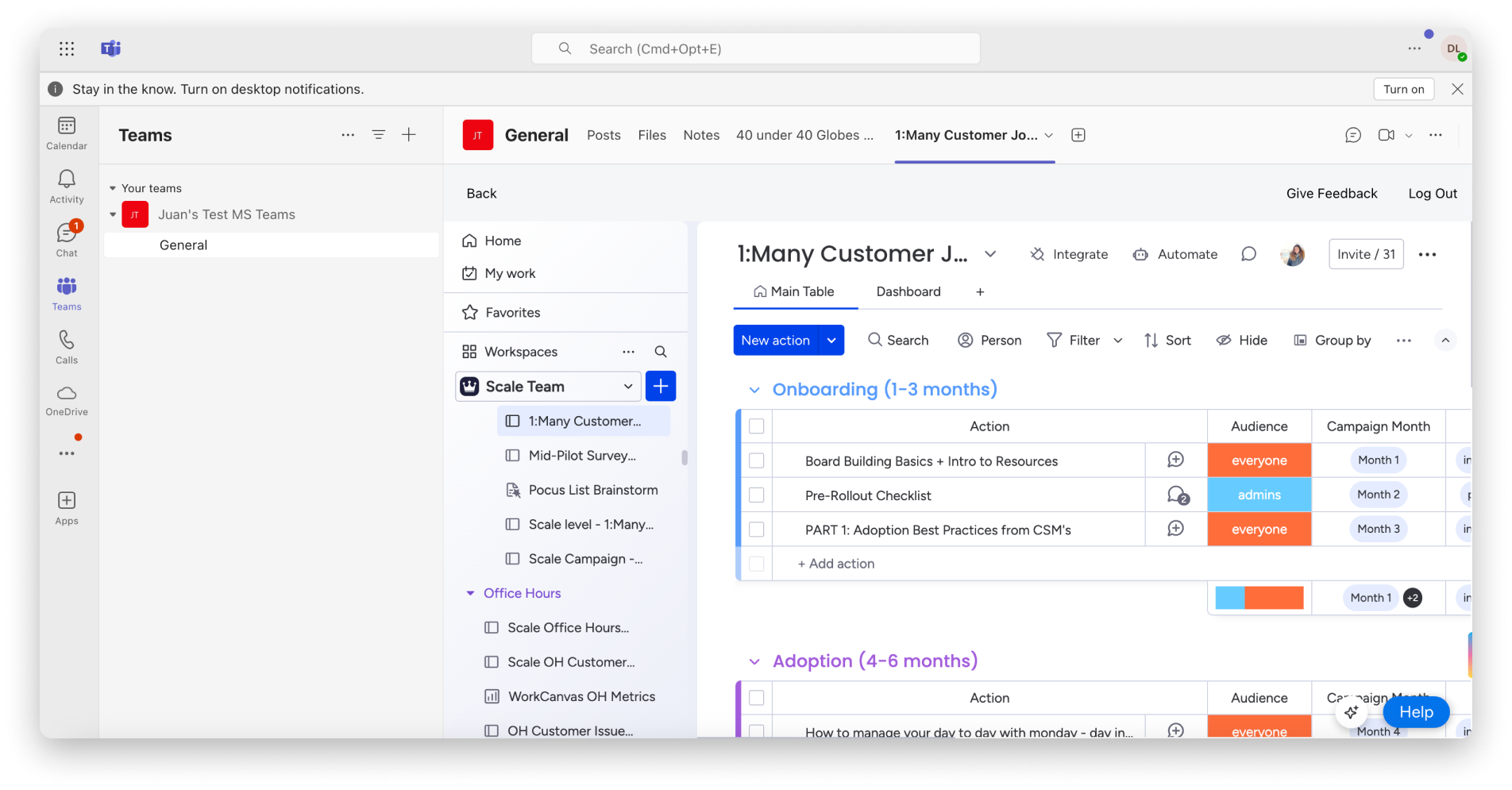Open conversation on Pre-Rollout Checklist row
Image resolution: width=1512 pixels, height=790 pixels.
point(1176,495)
